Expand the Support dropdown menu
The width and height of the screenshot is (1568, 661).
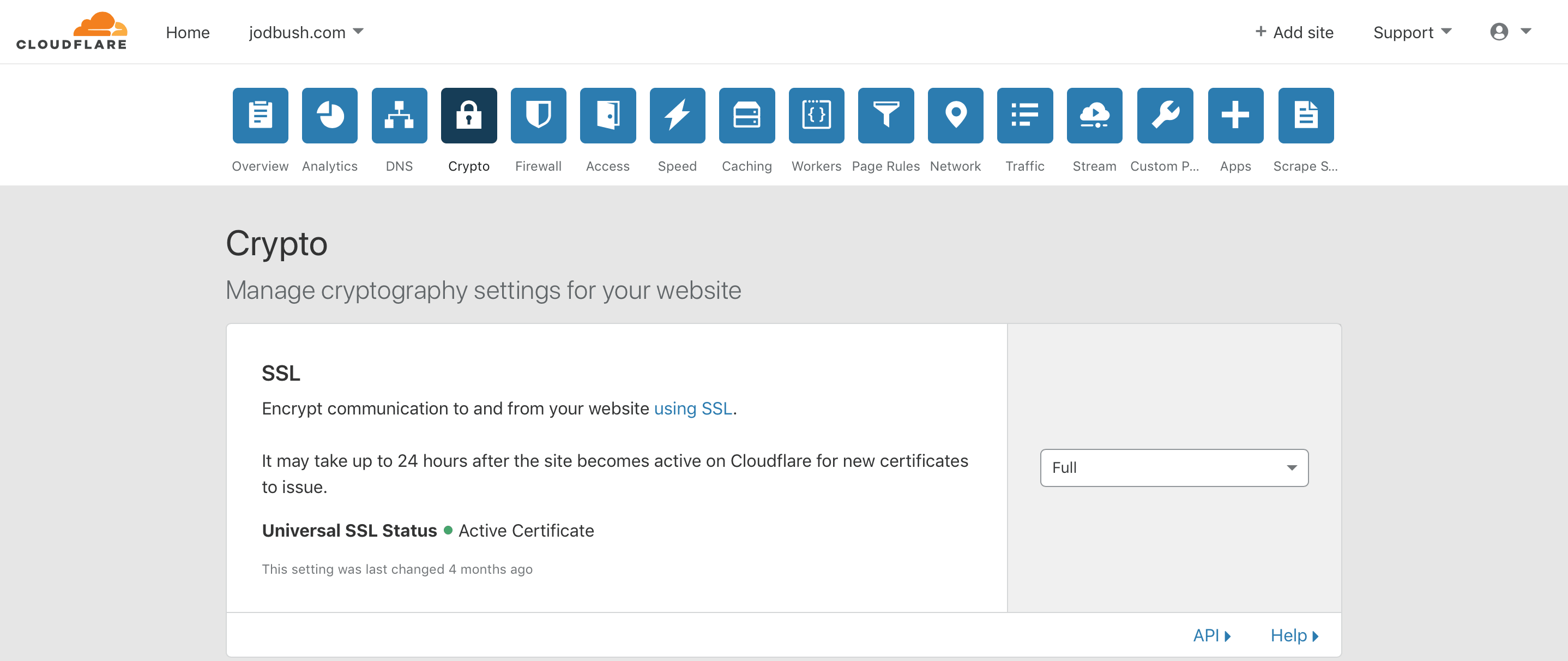tap(1412, 32)
